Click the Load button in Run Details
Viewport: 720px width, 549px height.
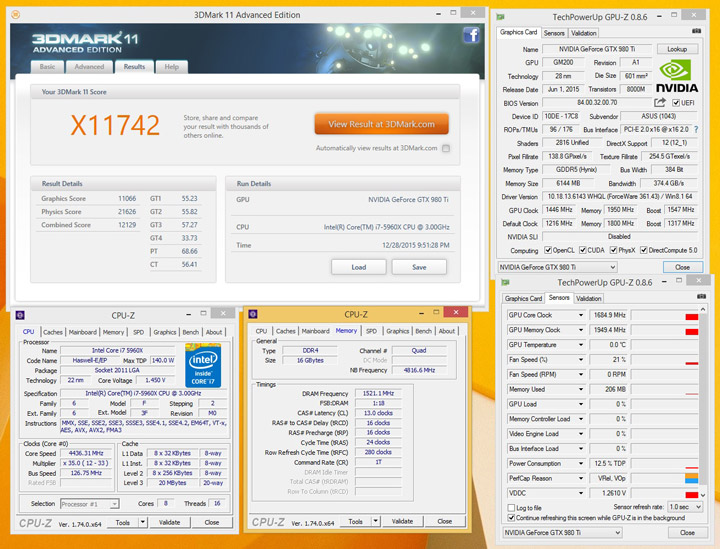[x=359, y=267]
